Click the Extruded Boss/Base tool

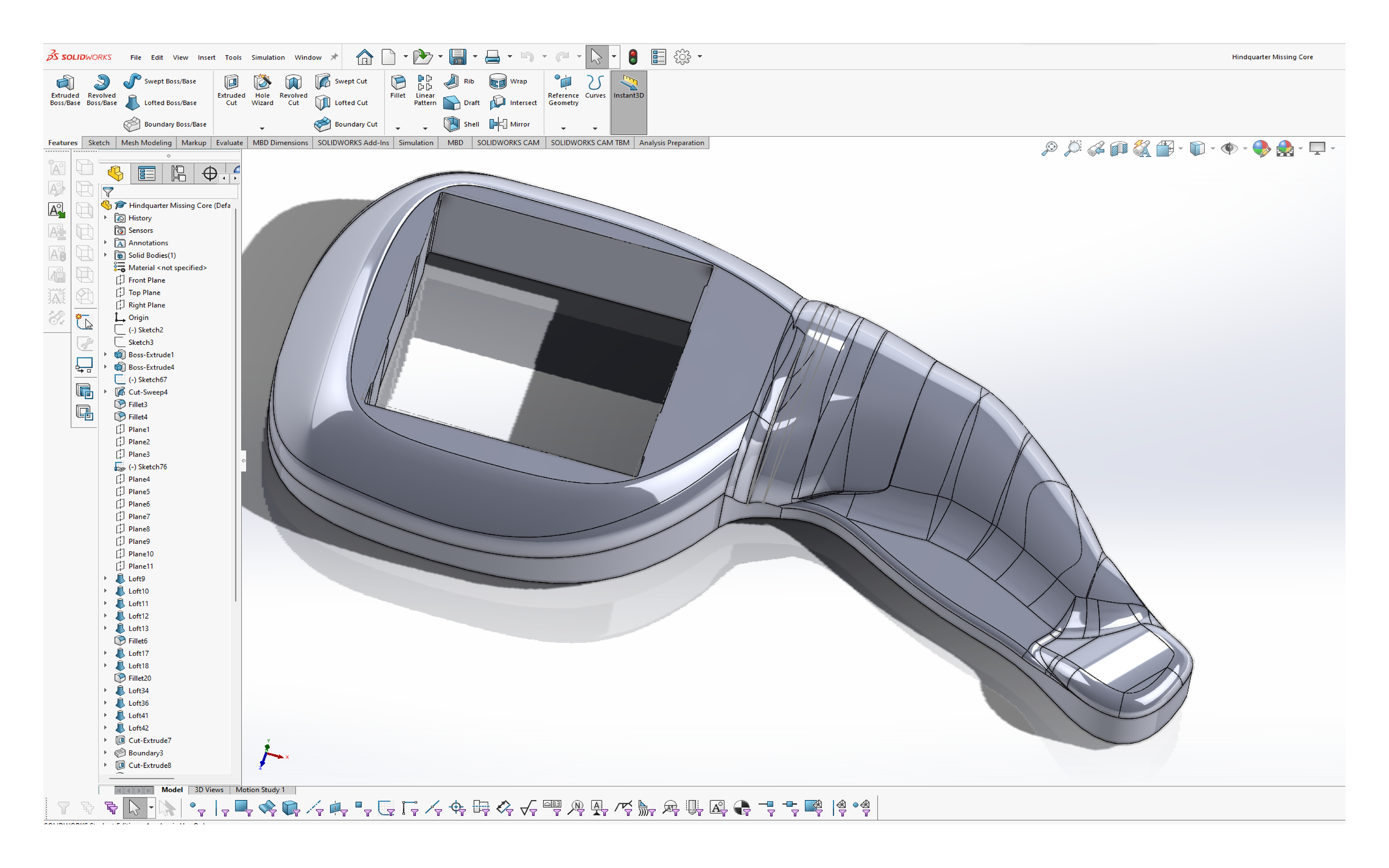[65, 90]
